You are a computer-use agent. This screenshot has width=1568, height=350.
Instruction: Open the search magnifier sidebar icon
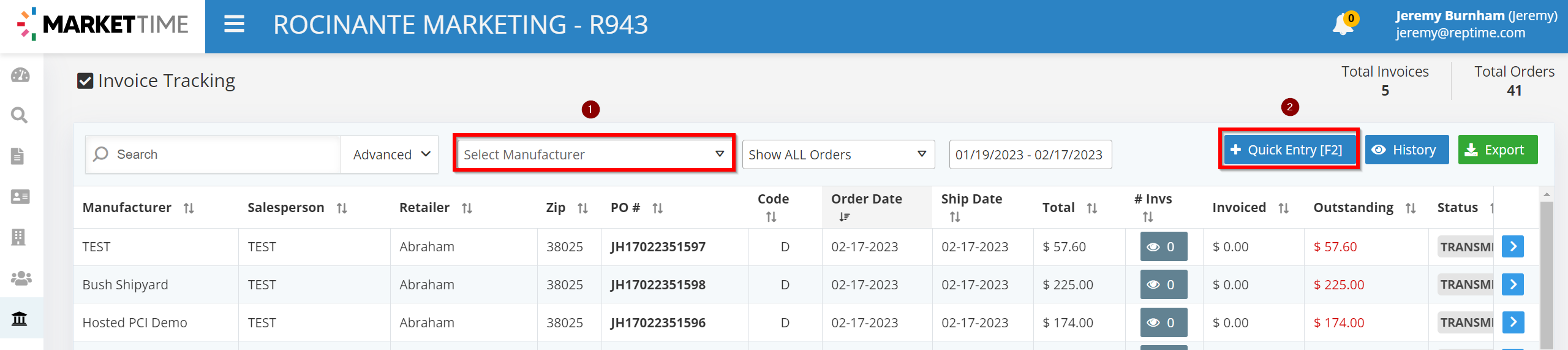[20, 115]
